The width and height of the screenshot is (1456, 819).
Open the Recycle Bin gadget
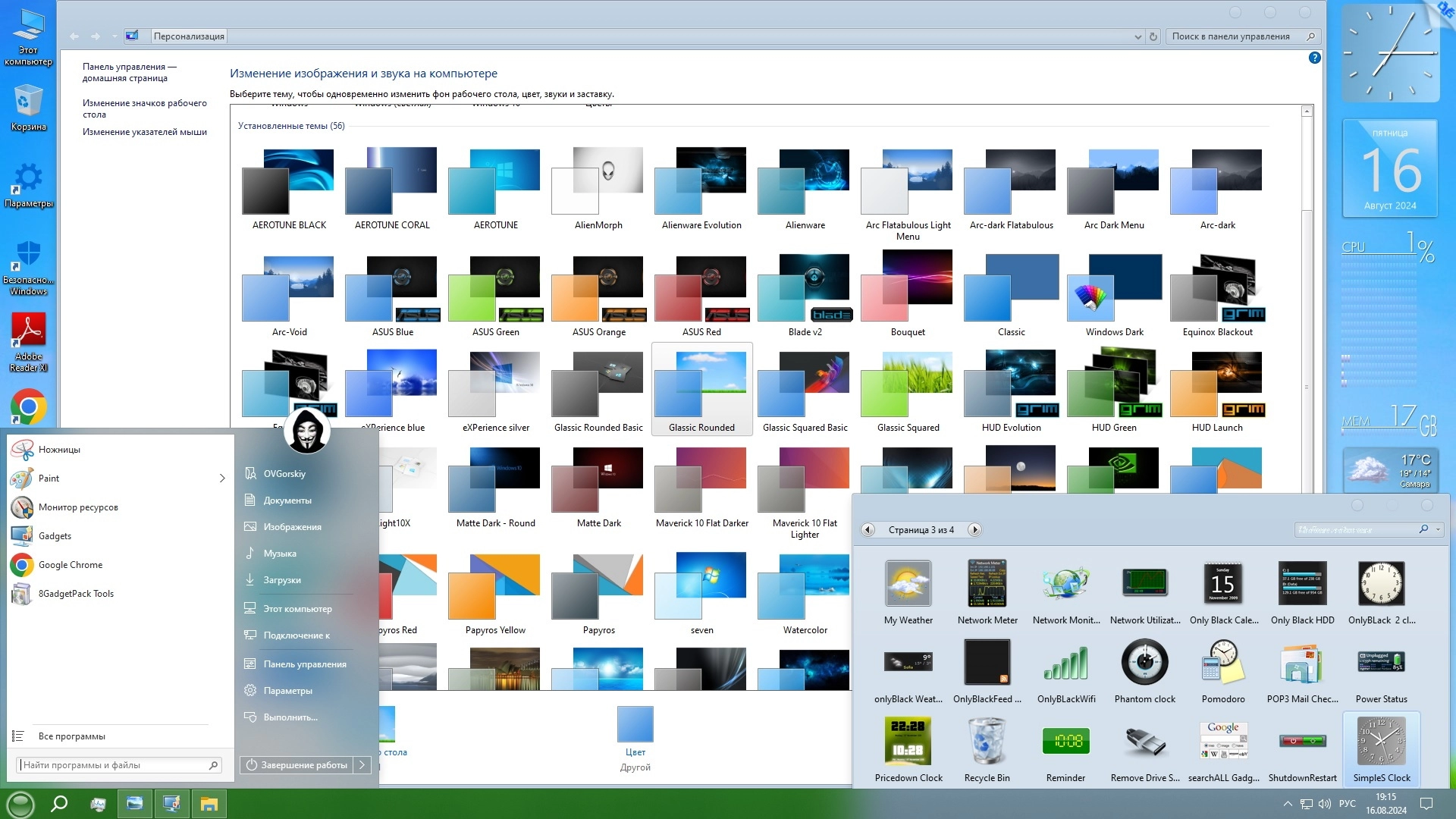[x=987, y=742]
